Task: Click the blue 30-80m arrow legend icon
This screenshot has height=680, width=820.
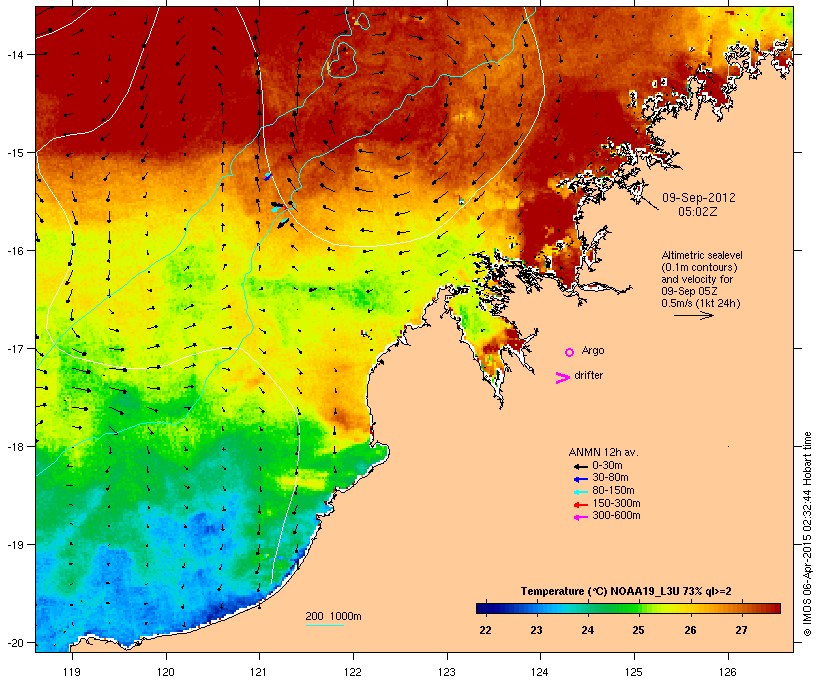Action: pos(580,479)
